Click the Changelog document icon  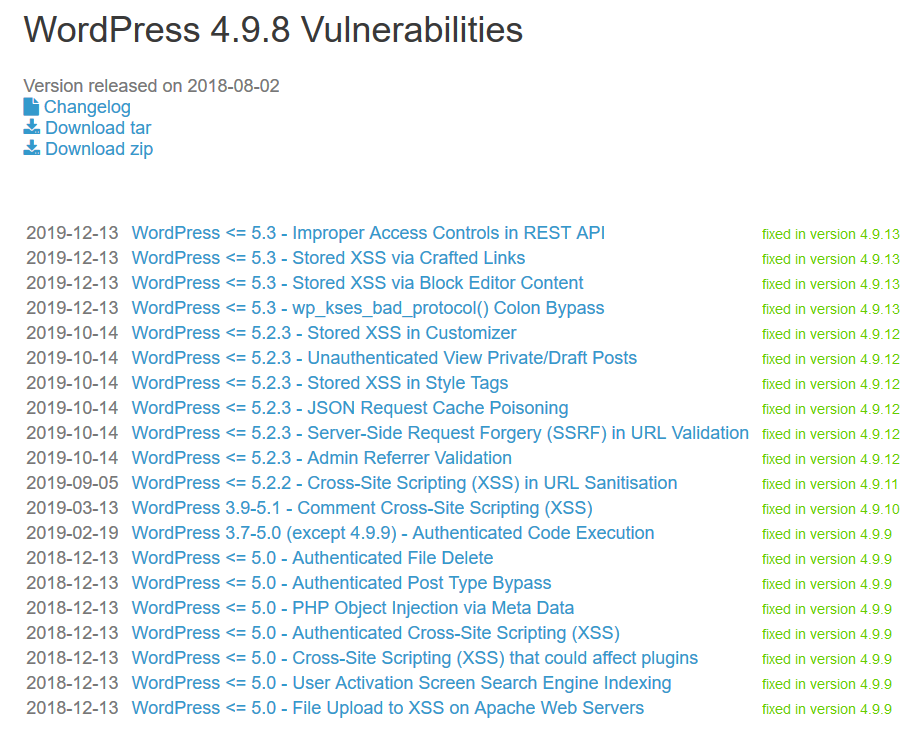31,107
